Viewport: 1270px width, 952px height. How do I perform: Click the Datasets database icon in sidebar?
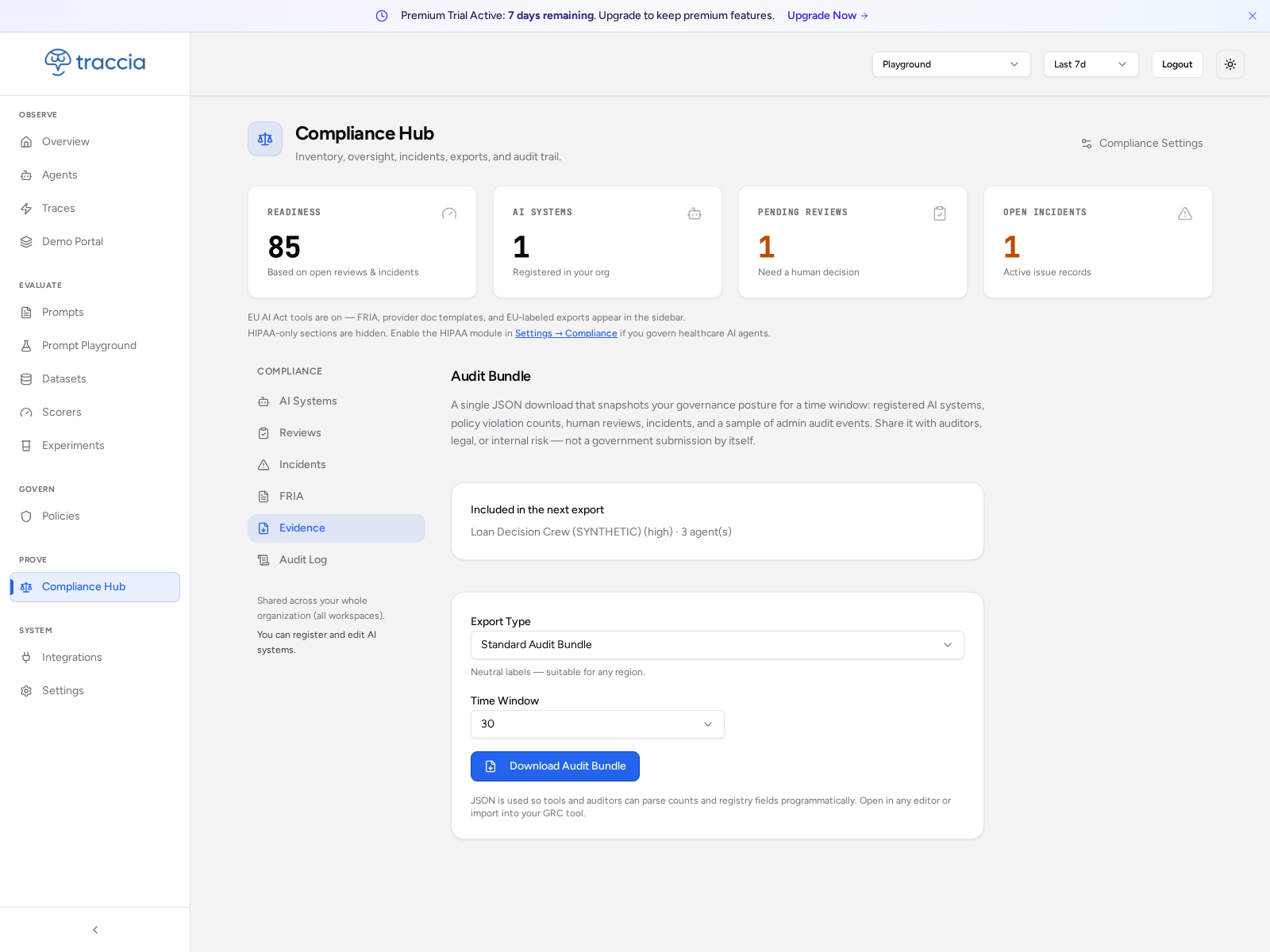tap(26, 379)
